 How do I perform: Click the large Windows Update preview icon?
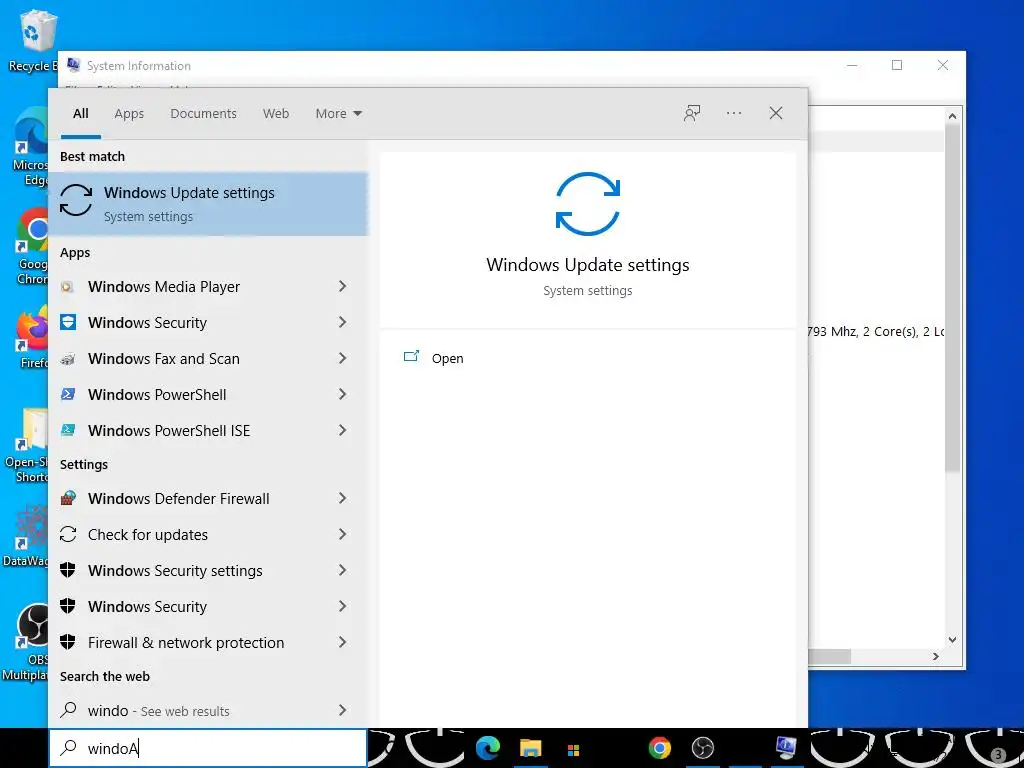click(588, 204)
